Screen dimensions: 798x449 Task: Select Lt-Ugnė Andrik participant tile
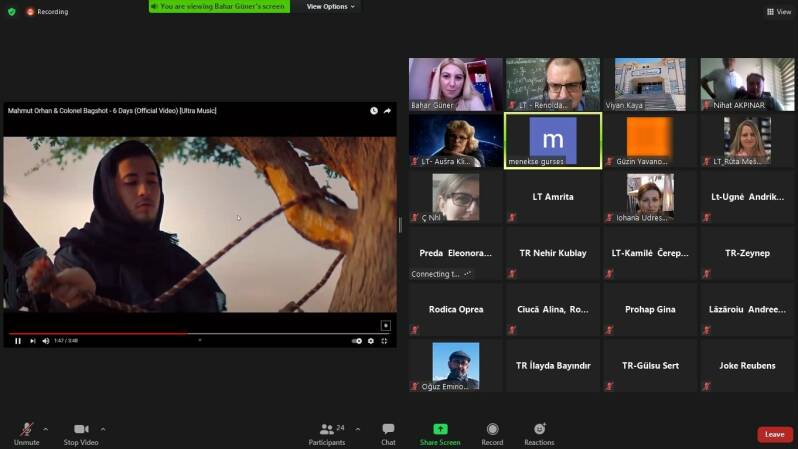pos(747,197)
